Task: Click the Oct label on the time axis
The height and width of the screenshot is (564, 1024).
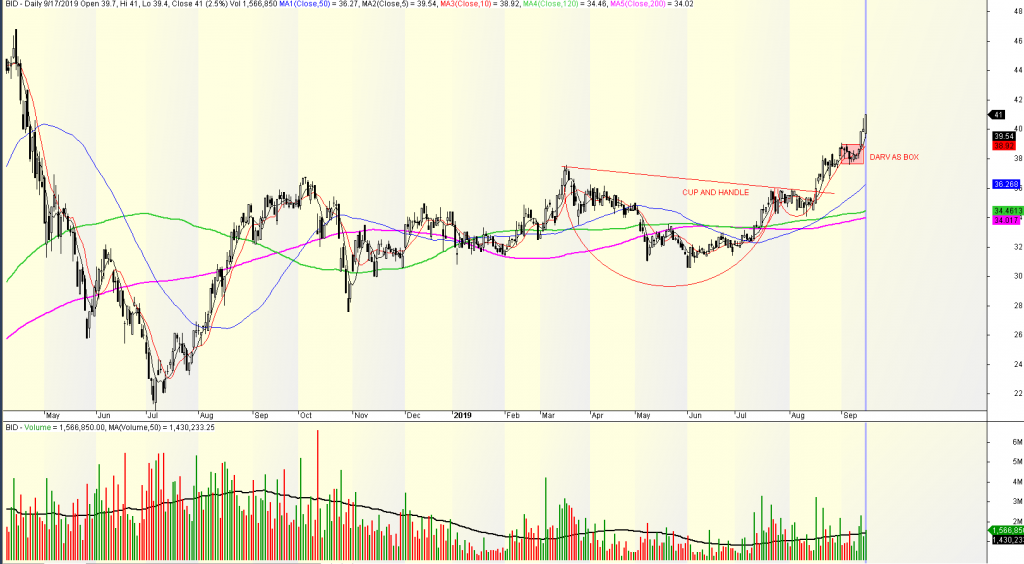Action: click(x=305, y=413)
